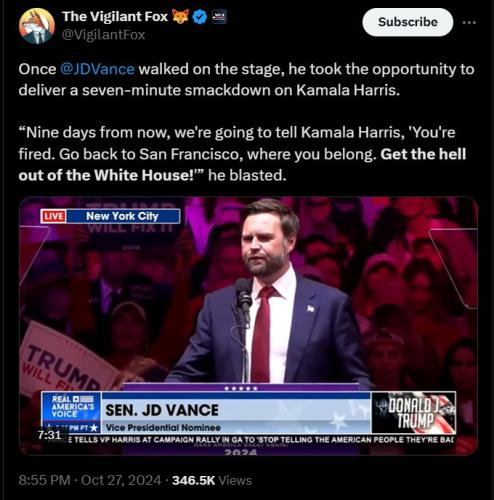Image resolution: width=494 pixels, height=500 pixels.
Task: Open the three-dot more options menu
Action: (469, 22)
